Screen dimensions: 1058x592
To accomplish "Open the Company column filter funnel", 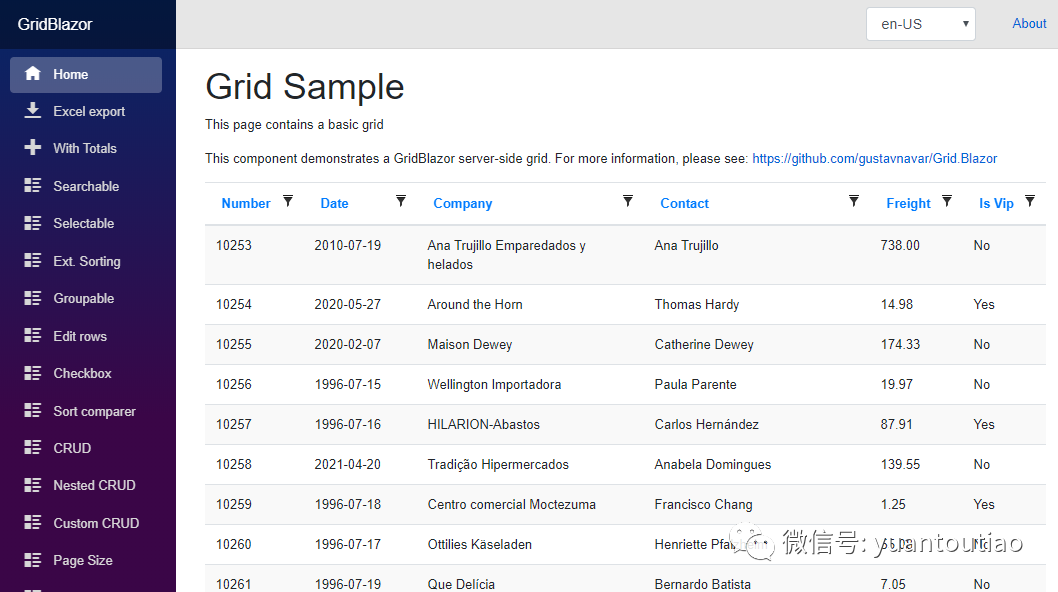I will pyautogui.click(x=628, y=201).
